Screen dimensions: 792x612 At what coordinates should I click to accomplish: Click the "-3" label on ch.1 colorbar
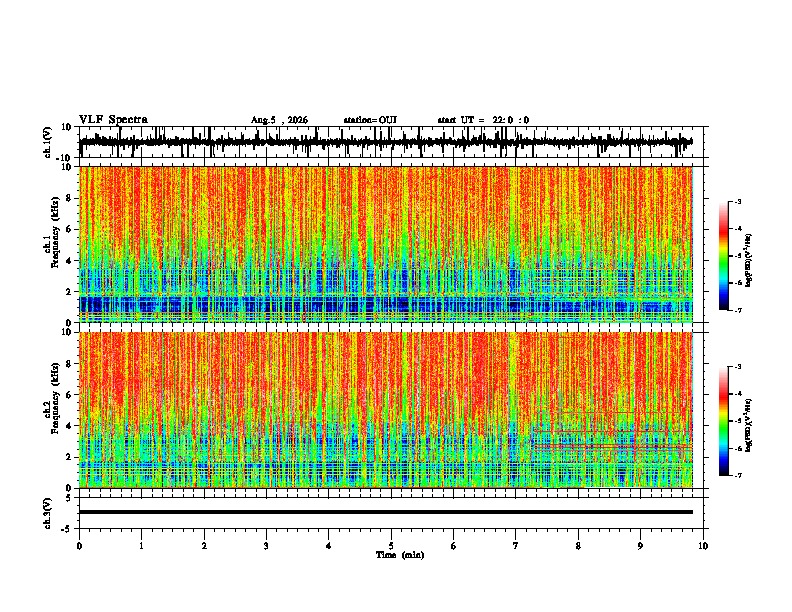click(x=738, y=201)
